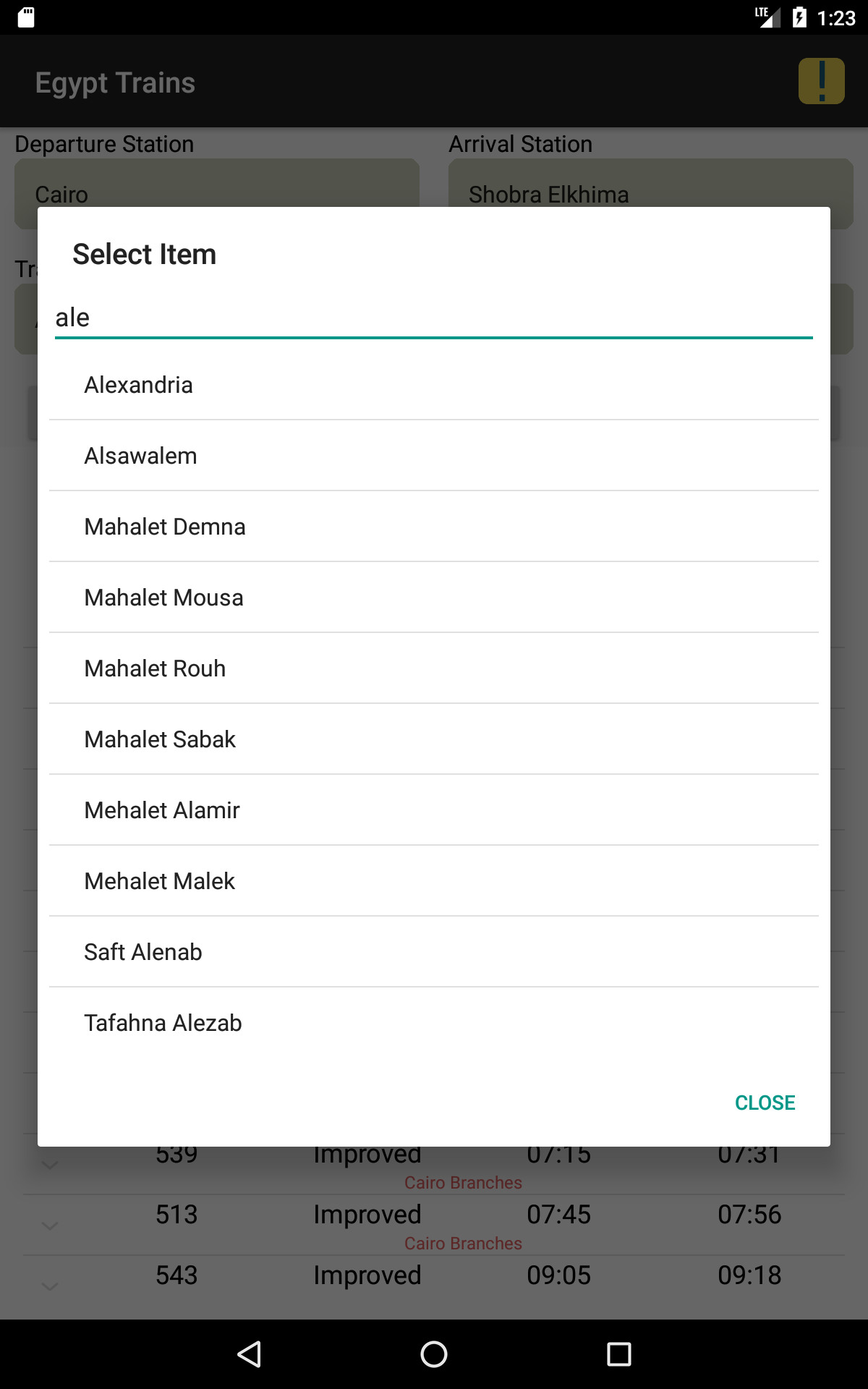Screen dimensions: 868x1389
Task: Select Alexandria from the station list
Action: [434, 385]
